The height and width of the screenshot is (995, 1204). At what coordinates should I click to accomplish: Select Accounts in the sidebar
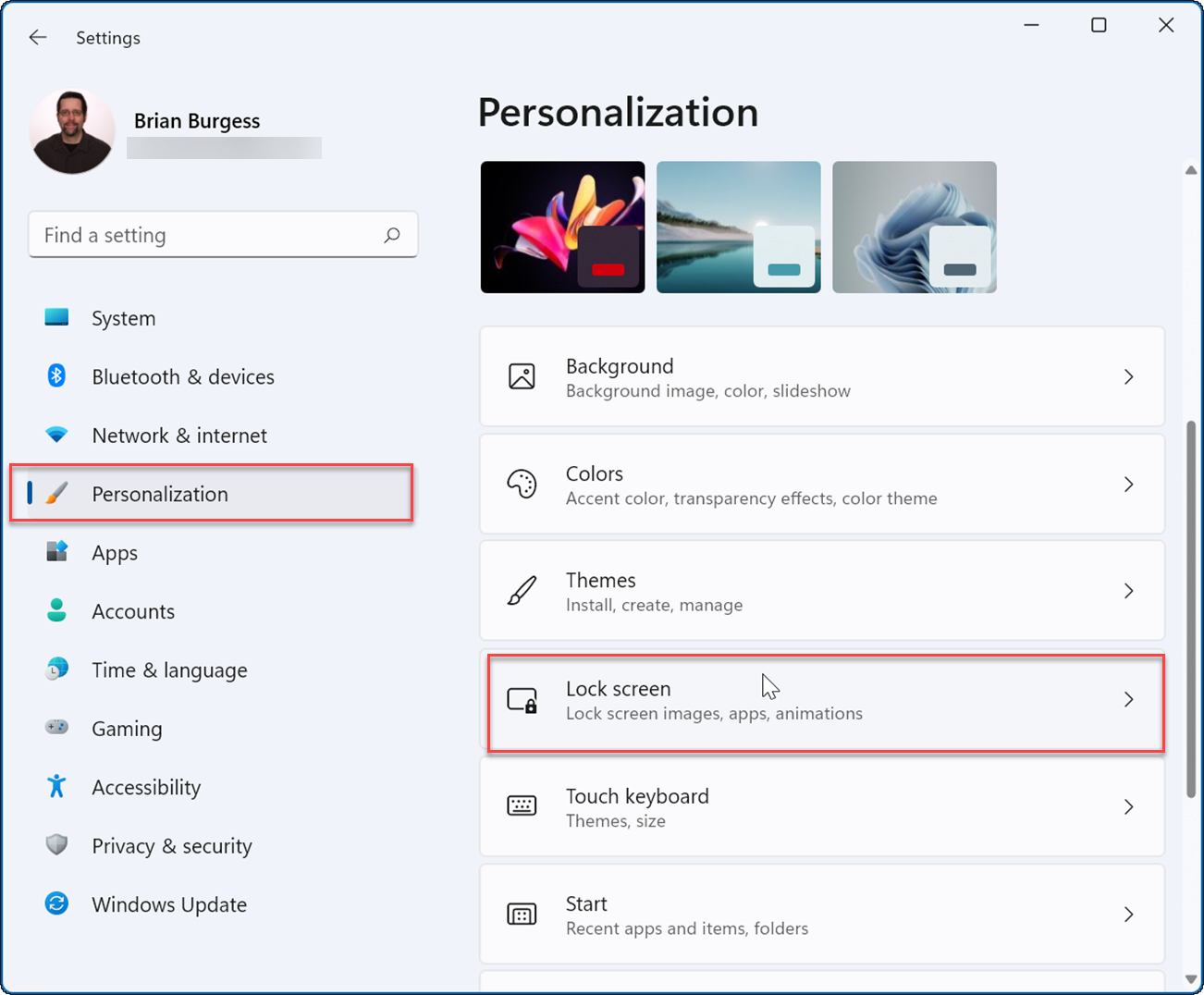coord(133,610)
